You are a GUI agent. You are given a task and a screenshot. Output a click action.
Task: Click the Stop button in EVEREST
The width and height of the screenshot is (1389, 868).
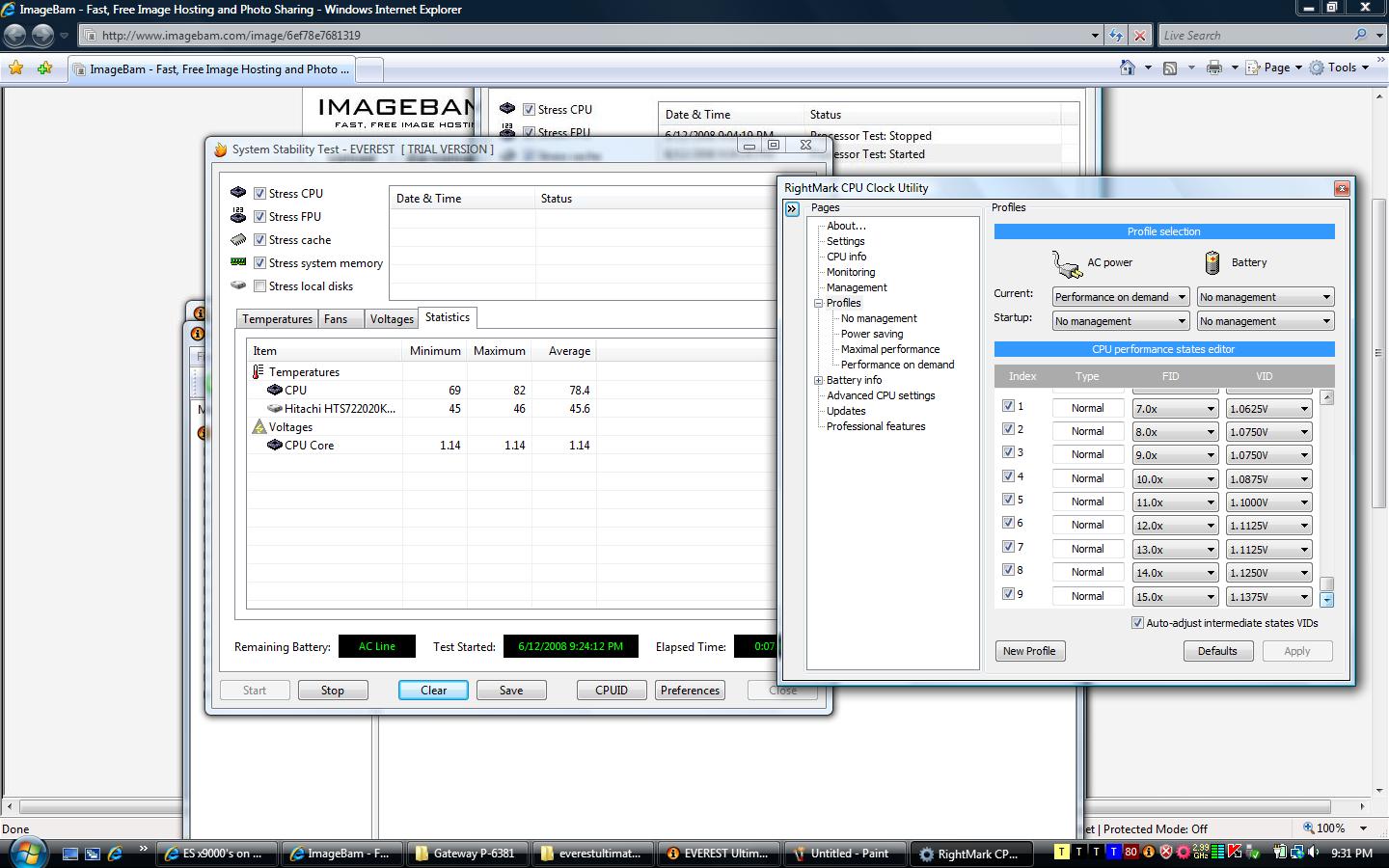tap(333, 691)
